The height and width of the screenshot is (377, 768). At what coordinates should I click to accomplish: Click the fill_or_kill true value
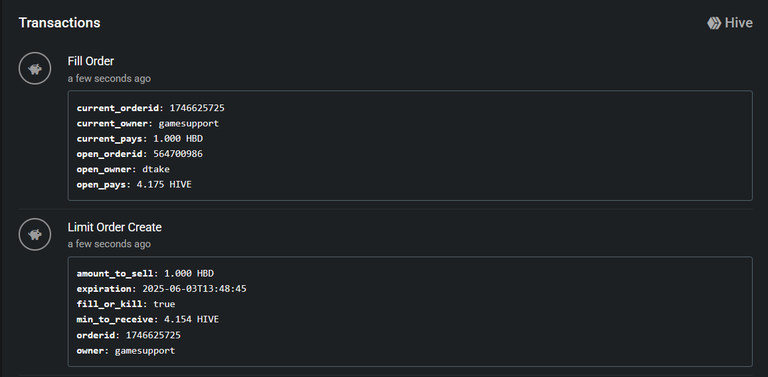click(x=164, y=304)
